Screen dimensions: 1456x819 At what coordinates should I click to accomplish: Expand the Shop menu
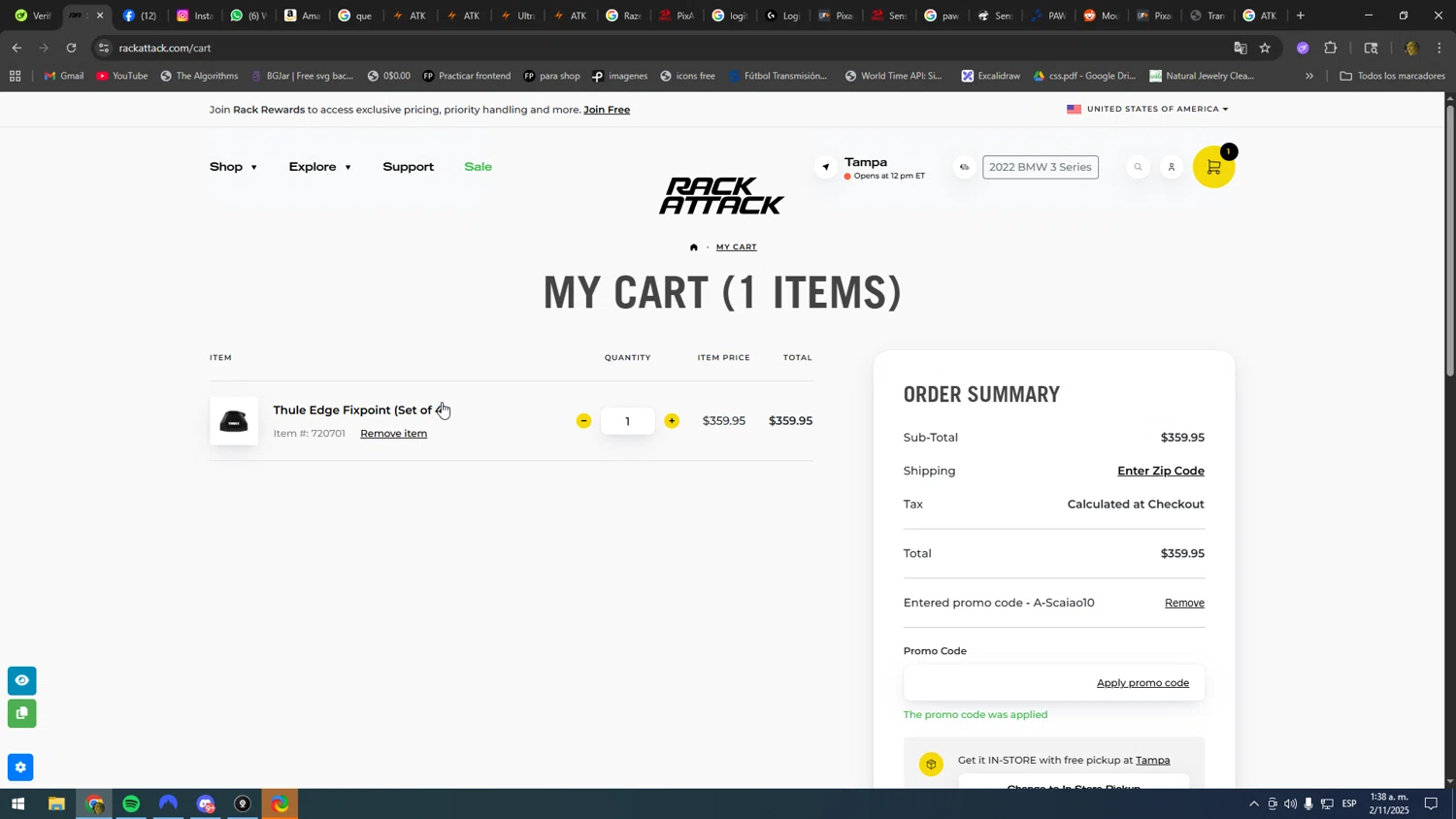(x=233, y=167)
